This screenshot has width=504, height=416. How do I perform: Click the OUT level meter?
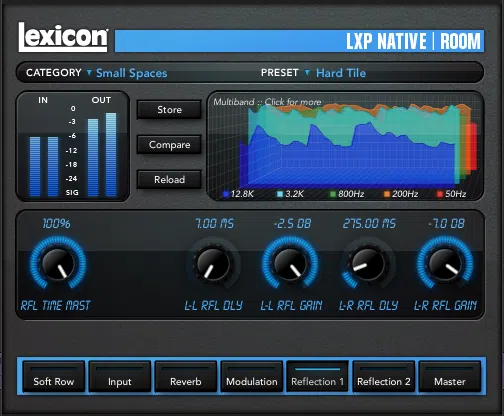(x=102, y=155)
